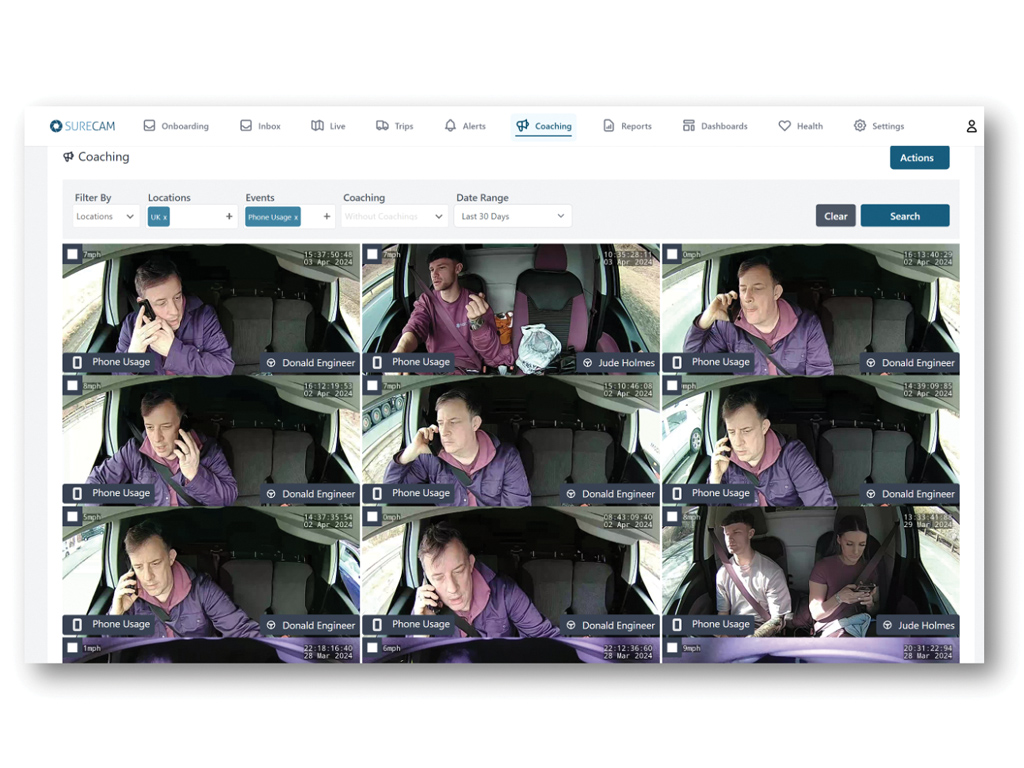
Task: Click the Health heart icon
Action: [x=784, y=125]
